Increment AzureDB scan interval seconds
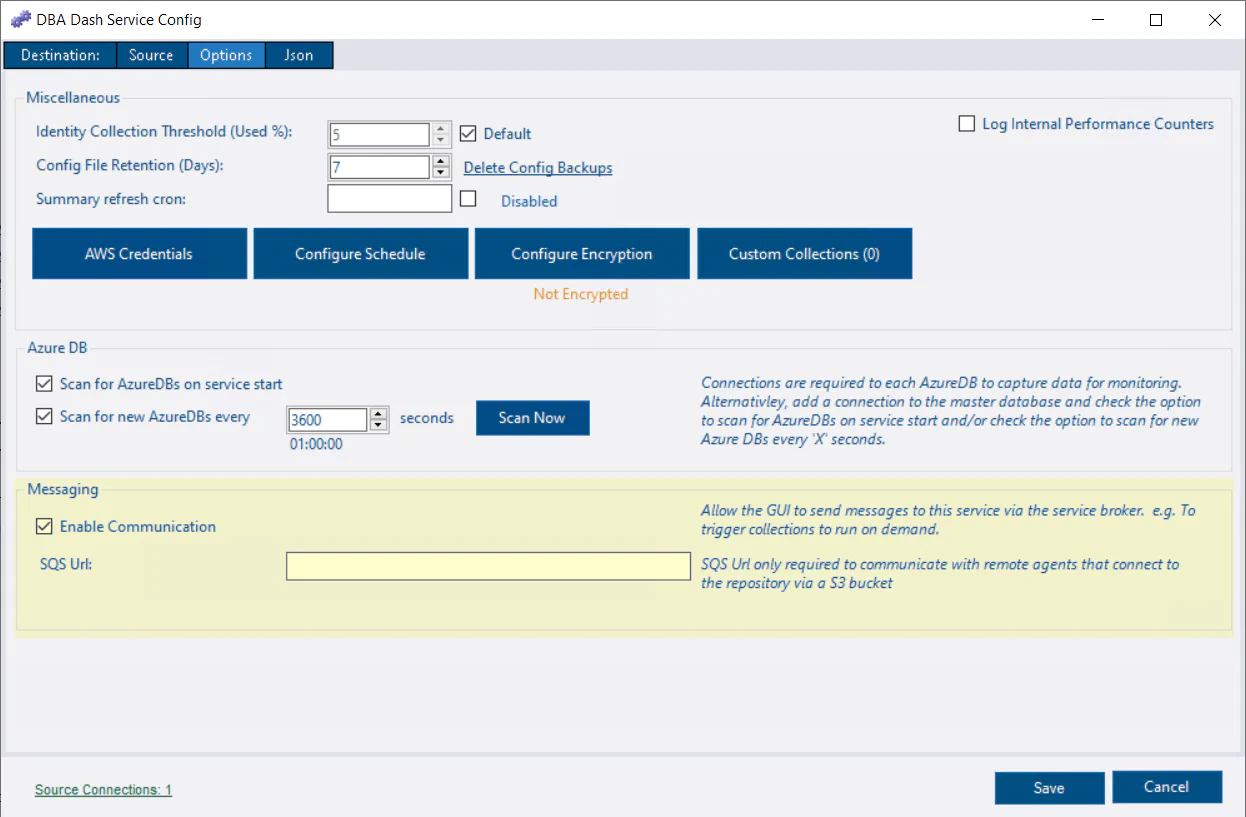The height and width of the screenshot is (817, 1246). click(378, 413)
